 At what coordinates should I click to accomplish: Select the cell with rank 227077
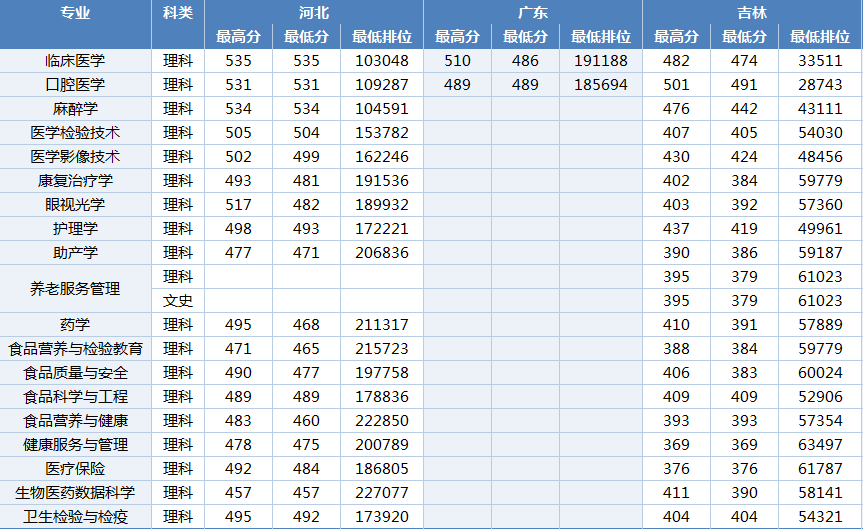(382, 493)
